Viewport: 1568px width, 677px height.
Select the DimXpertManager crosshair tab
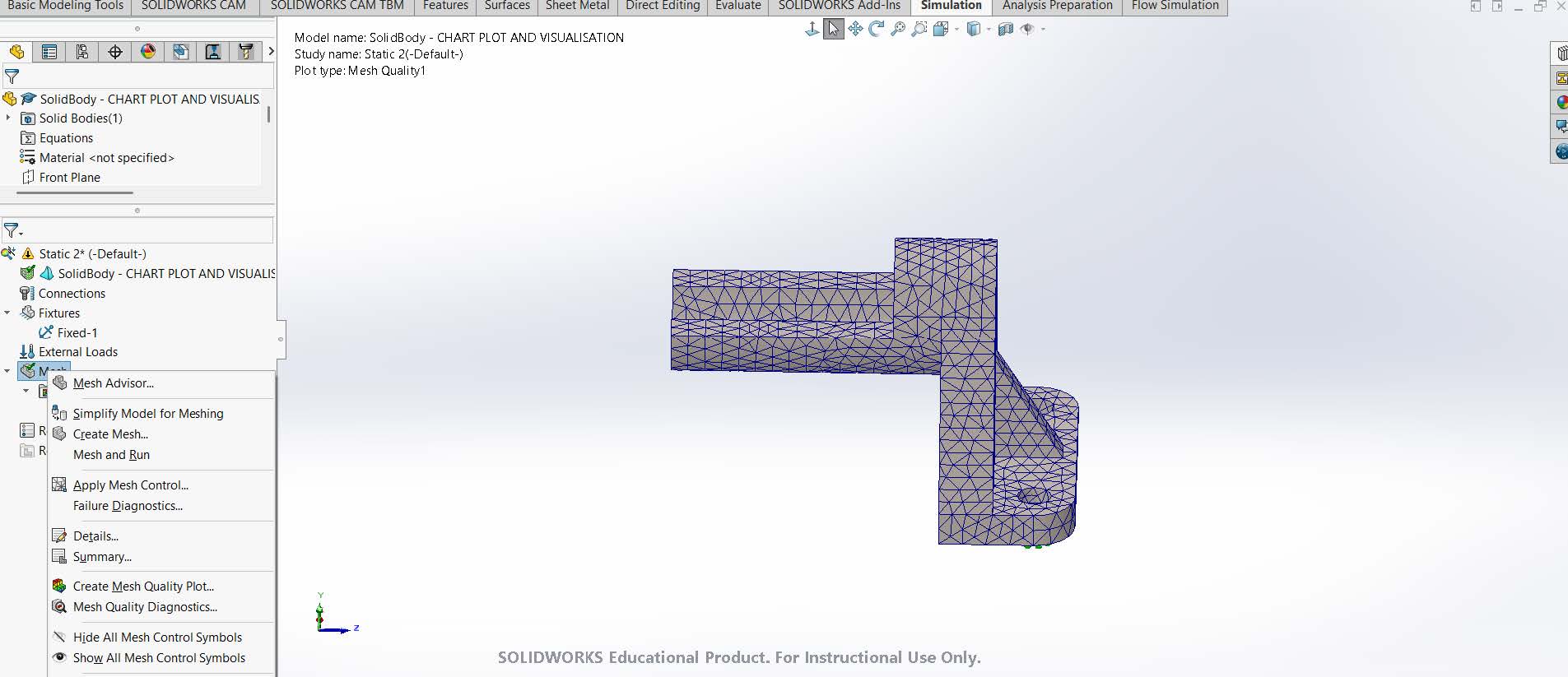[x=115, y=52]
